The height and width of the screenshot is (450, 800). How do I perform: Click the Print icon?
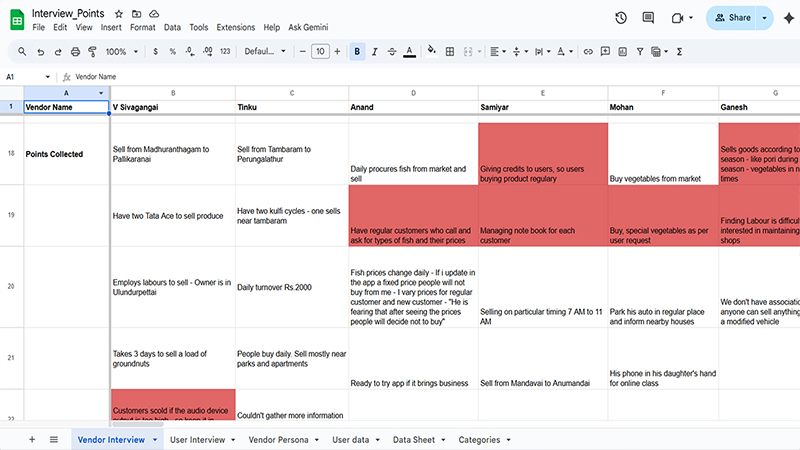75,51
